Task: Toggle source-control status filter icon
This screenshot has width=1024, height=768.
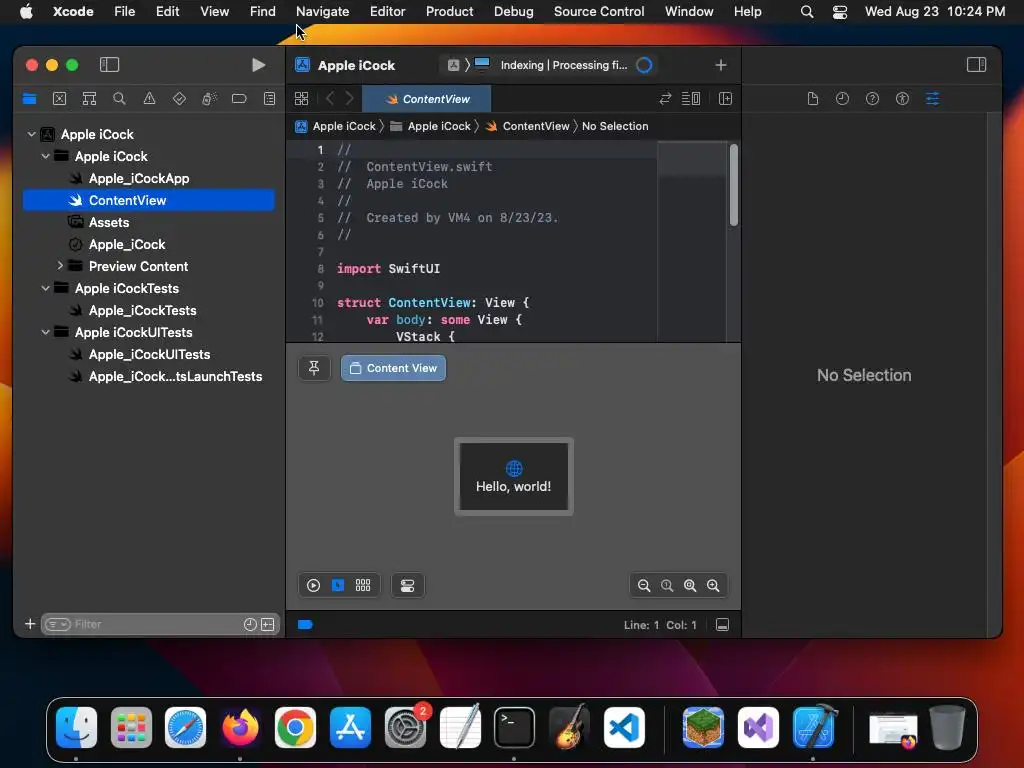Action: click(268, 624)
